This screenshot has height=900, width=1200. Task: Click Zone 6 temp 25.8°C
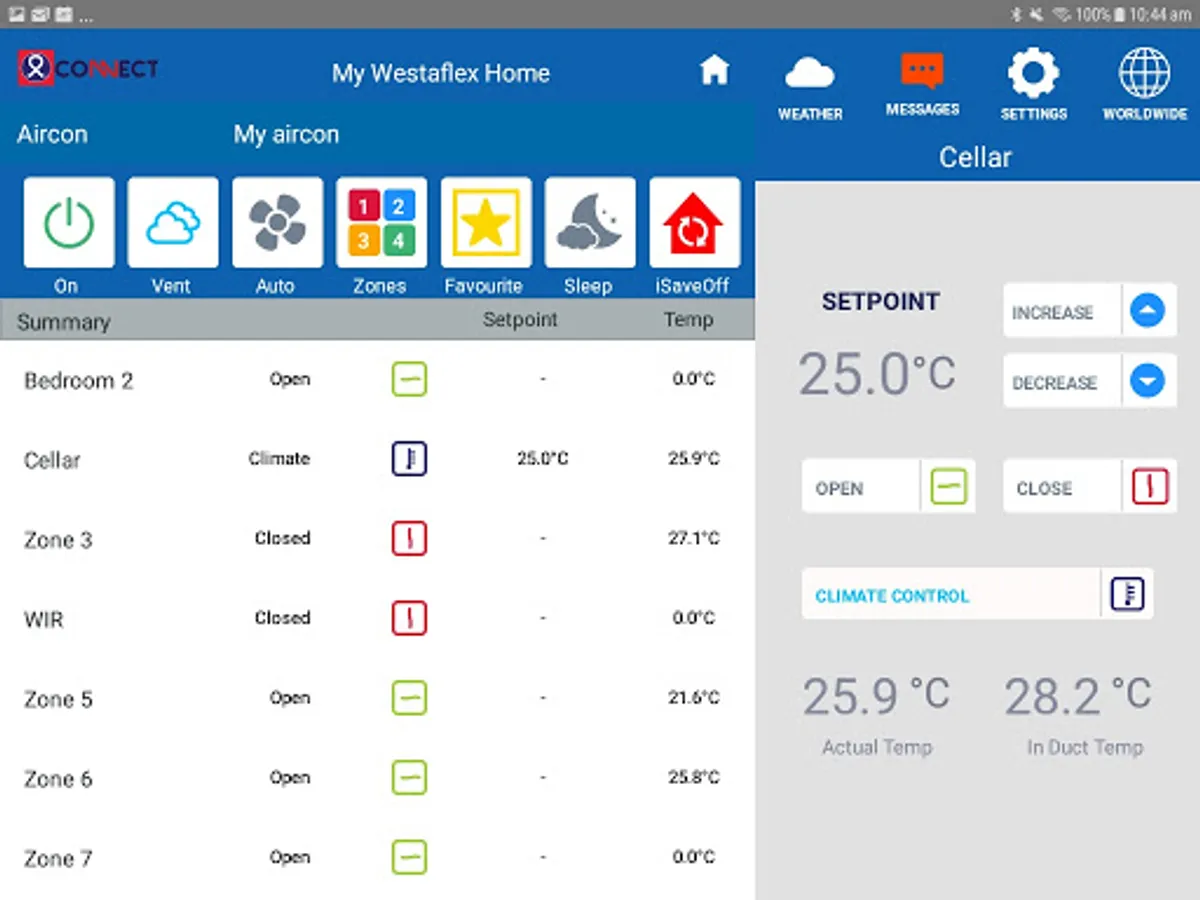tap(693, 777)
